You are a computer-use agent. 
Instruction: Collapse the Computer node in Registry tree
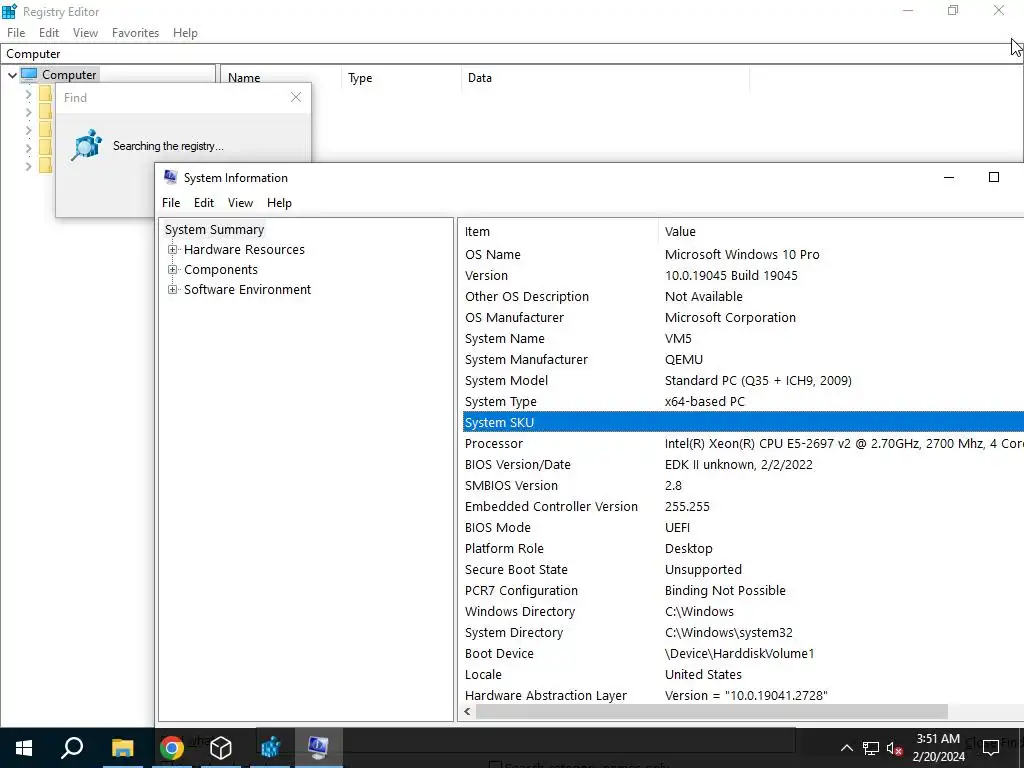coord(12,75)
